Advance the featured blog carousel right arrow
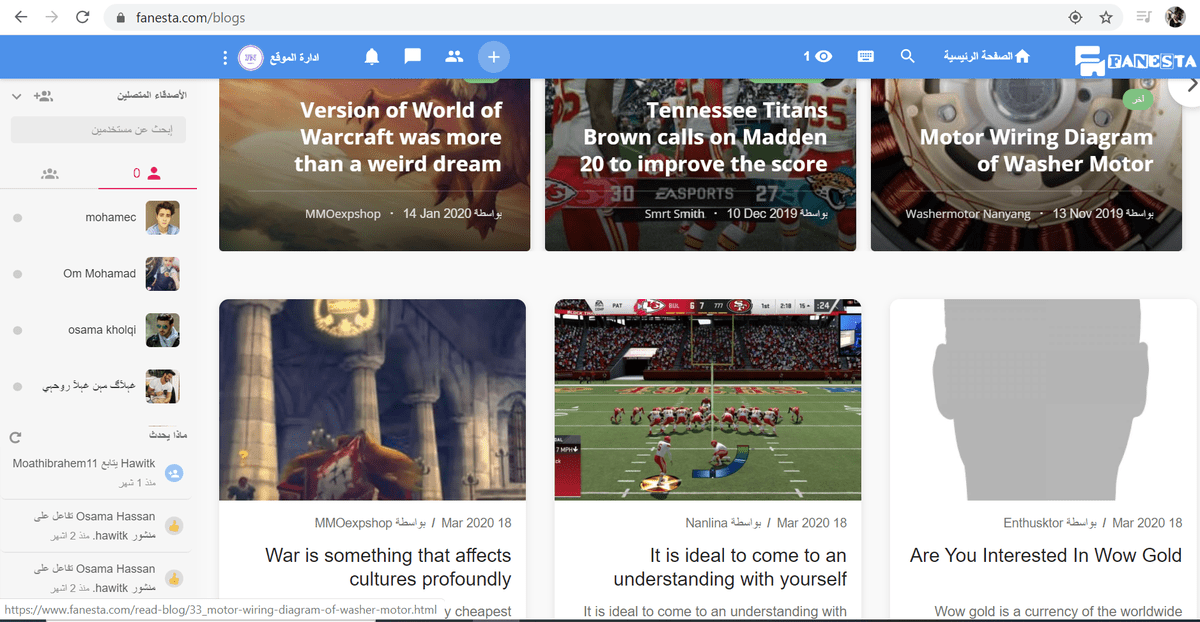The height and width of the screenshot is (622, 1200). coord(1190,86)
